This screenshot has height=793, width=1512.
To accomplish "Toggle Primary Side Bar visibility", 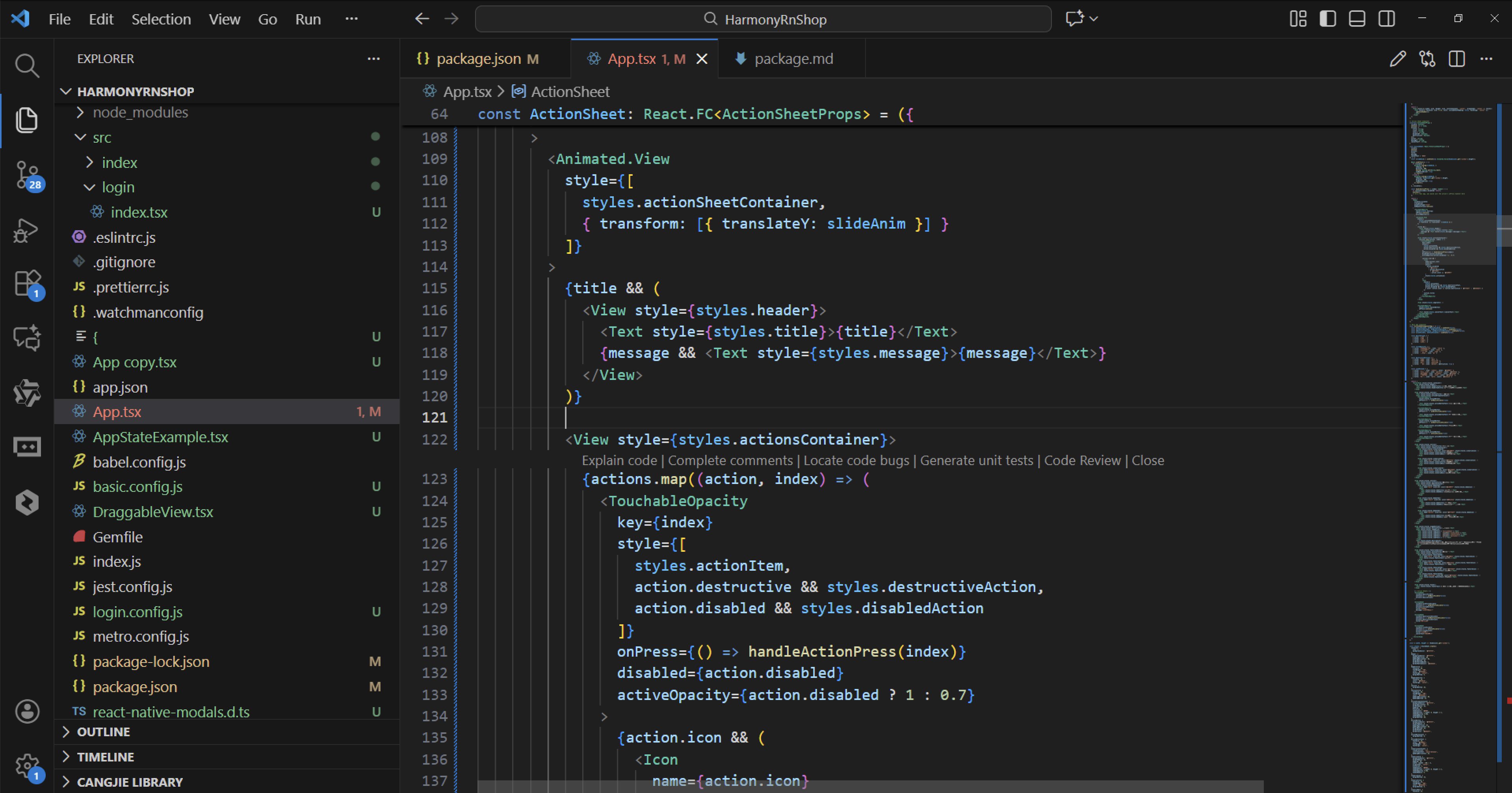I will point(1328,19).
